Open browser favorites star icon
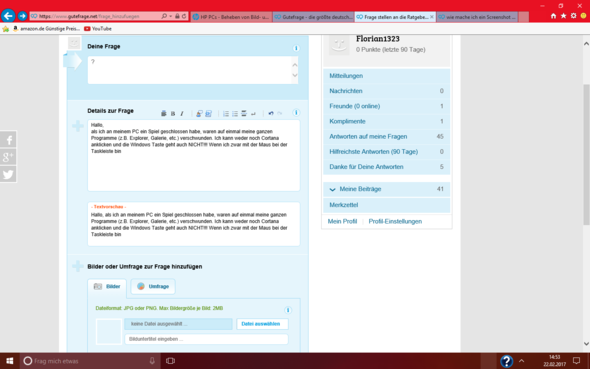Screen dimensions: 590x369 (563, 16)
